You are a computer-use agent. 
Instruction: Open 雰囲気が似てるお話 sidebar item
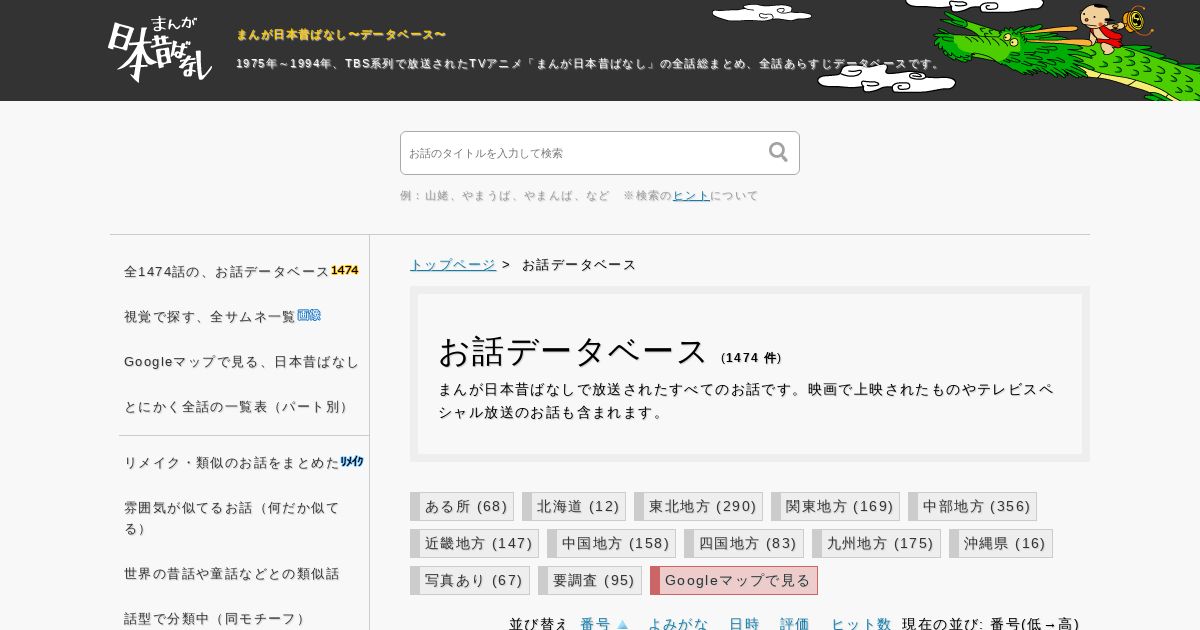(x=232, y=518)
